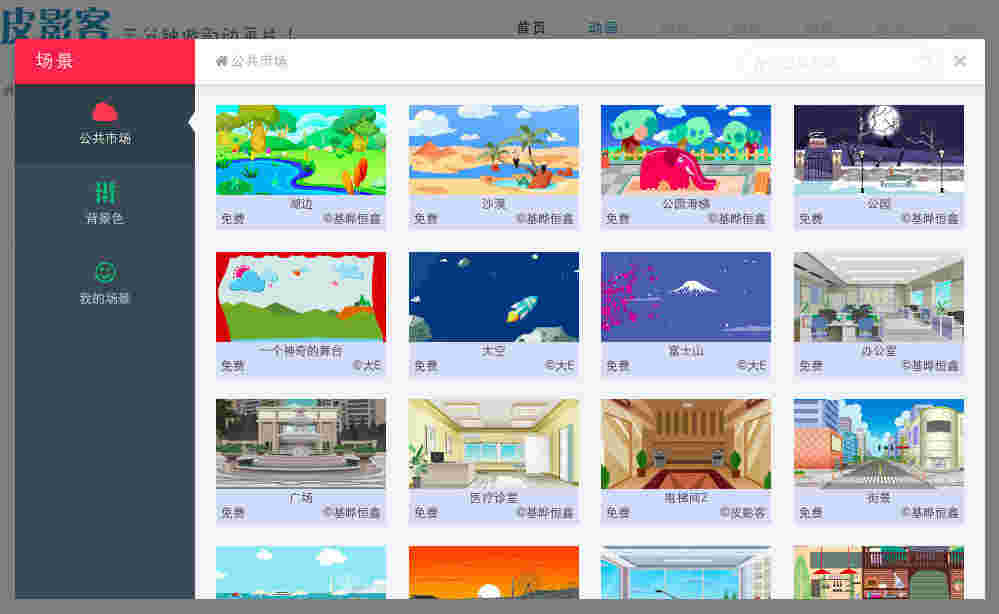
Task: Click the ©皮影客 credit on the 电梯间2 card
Action: click(x=743, y=513)
